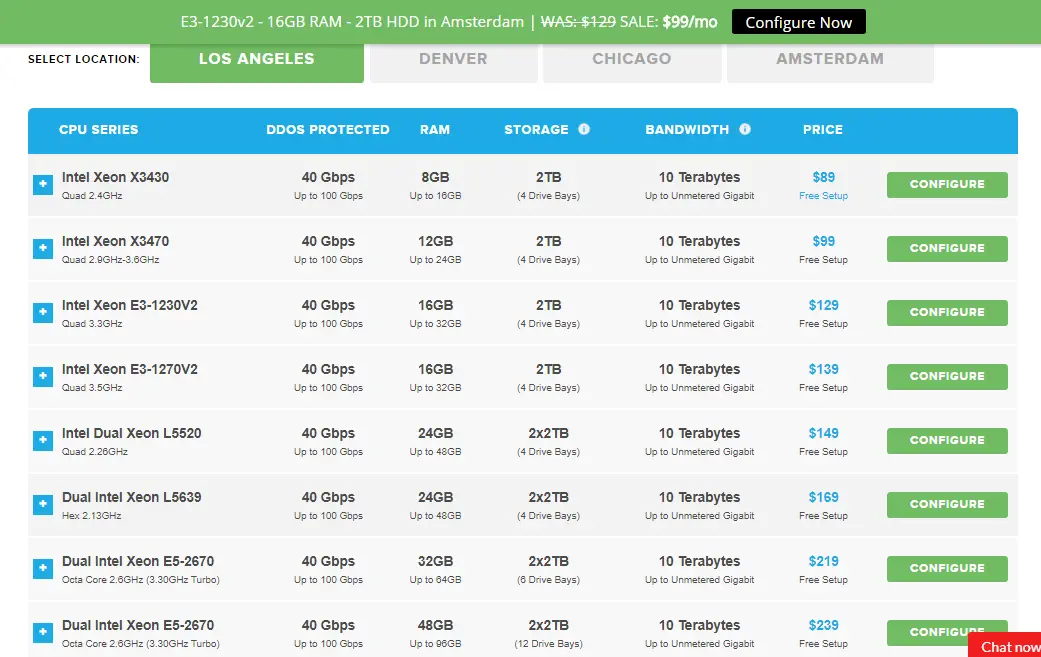The image size is (1041, 657).
Task: Configure the $169 Dual Xeon L5639 server
Action: click(947, 504)
